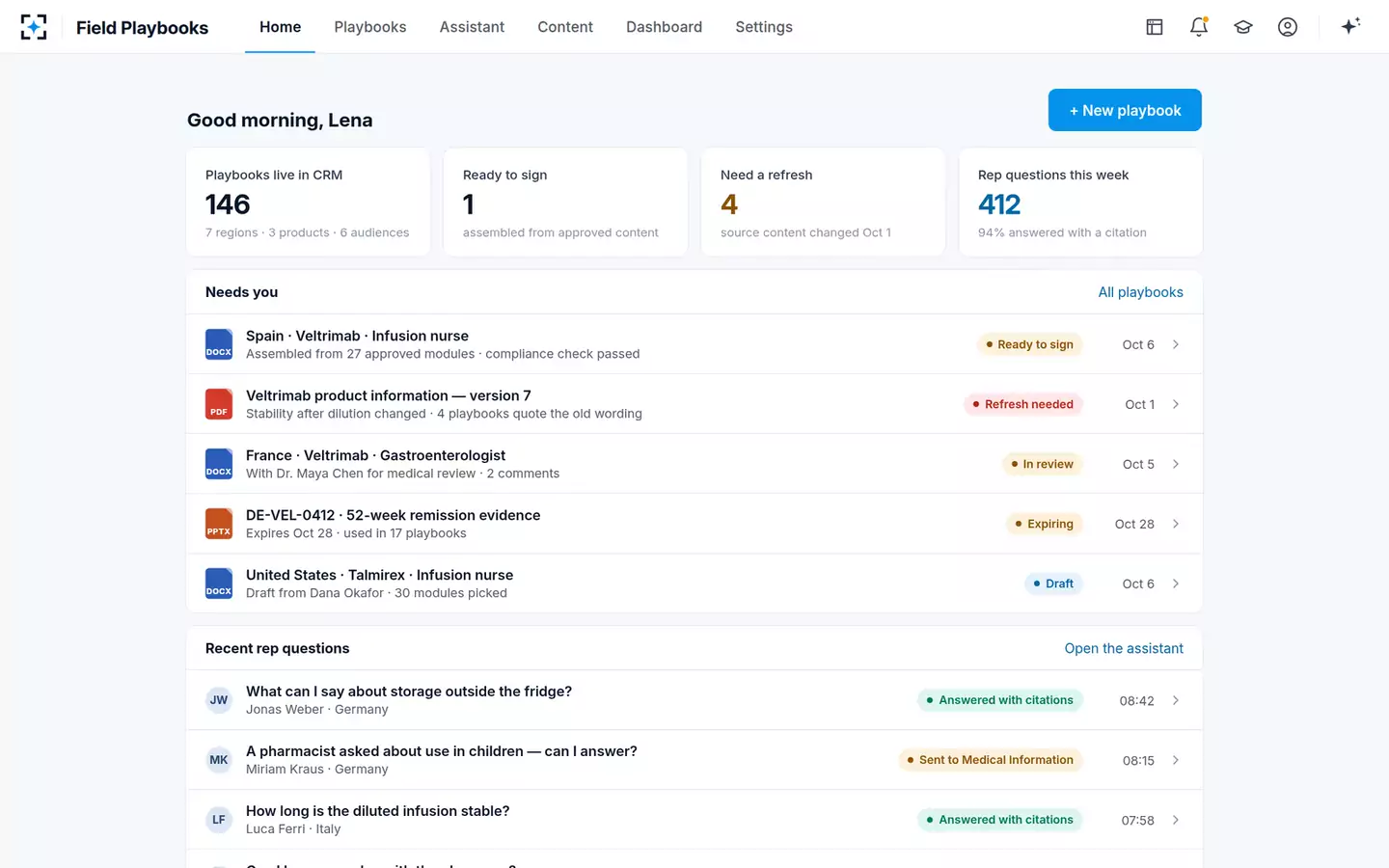Open the notifications bell
Screen dimensions: 1389x868
point(1199,27)
